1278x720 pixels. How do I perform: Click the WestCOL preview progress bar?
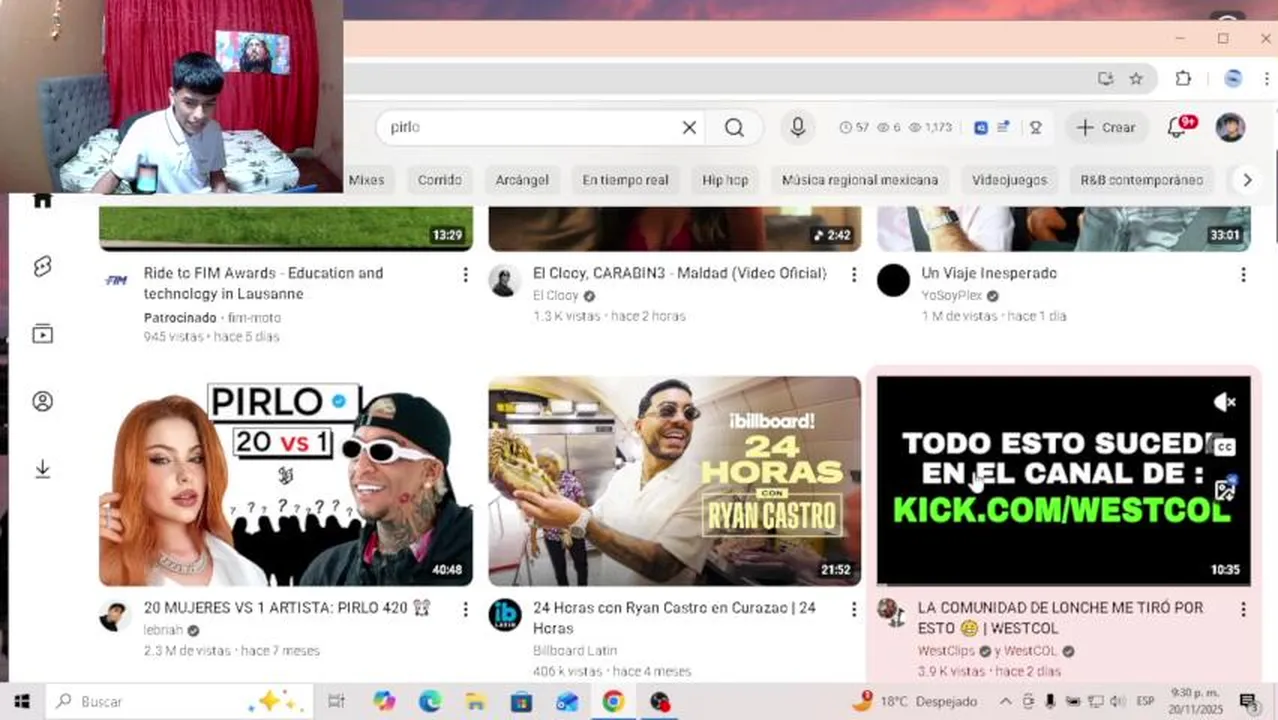click(x=1063, y=584)
